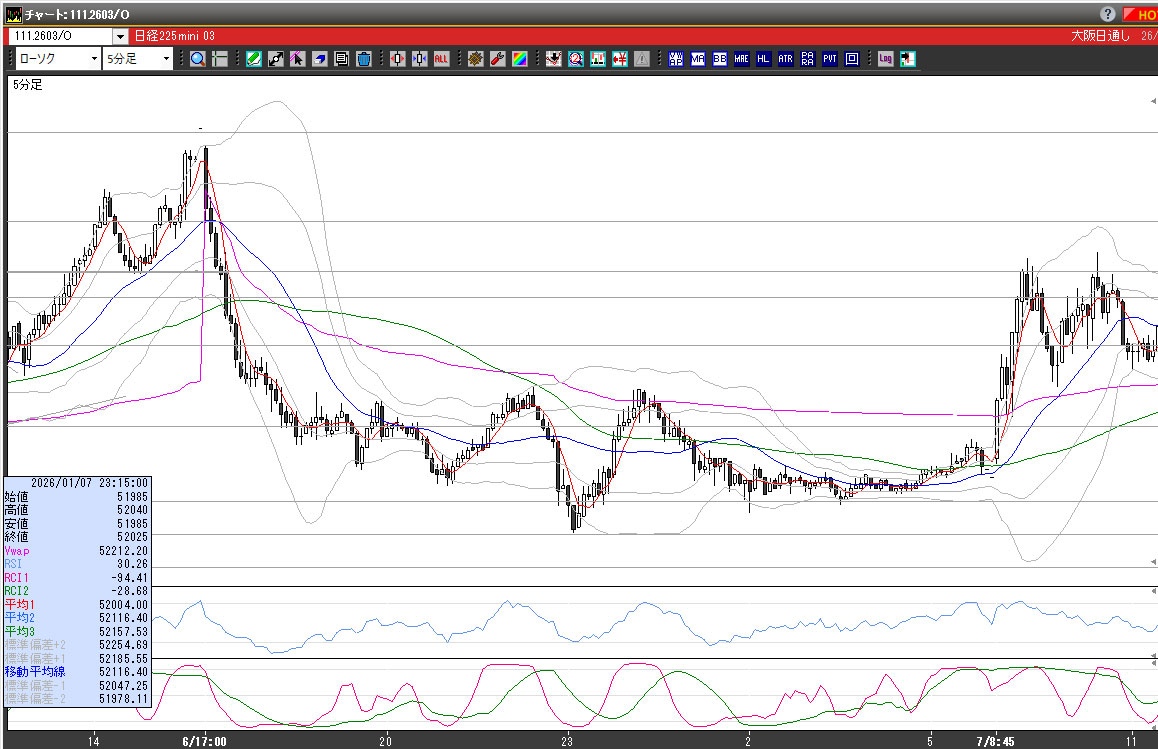
Task: Open the wrench settings tool
Action: click(497, 59)
